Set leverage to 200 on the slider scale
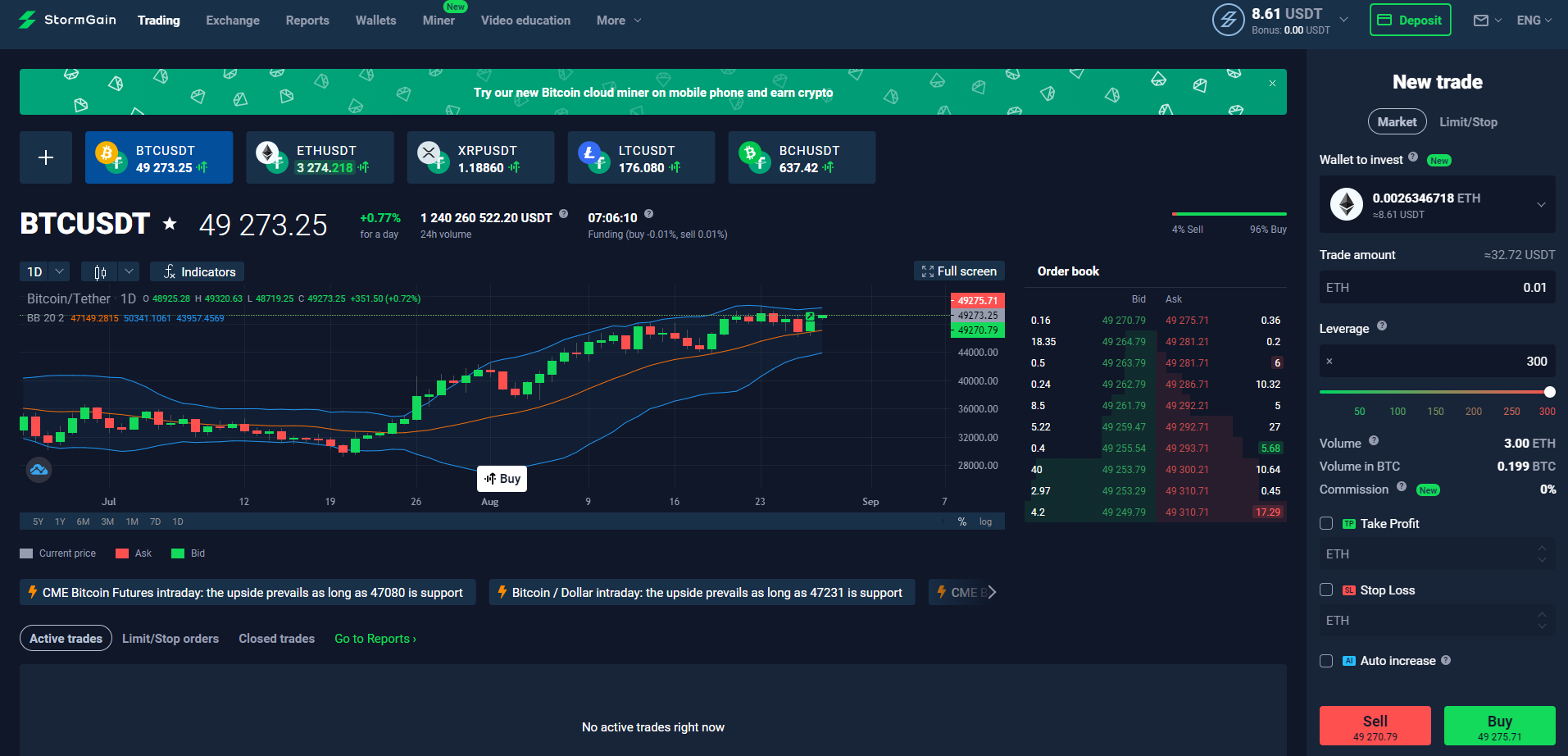Viewport: 1568px width, 756px height. (1474, 412)
